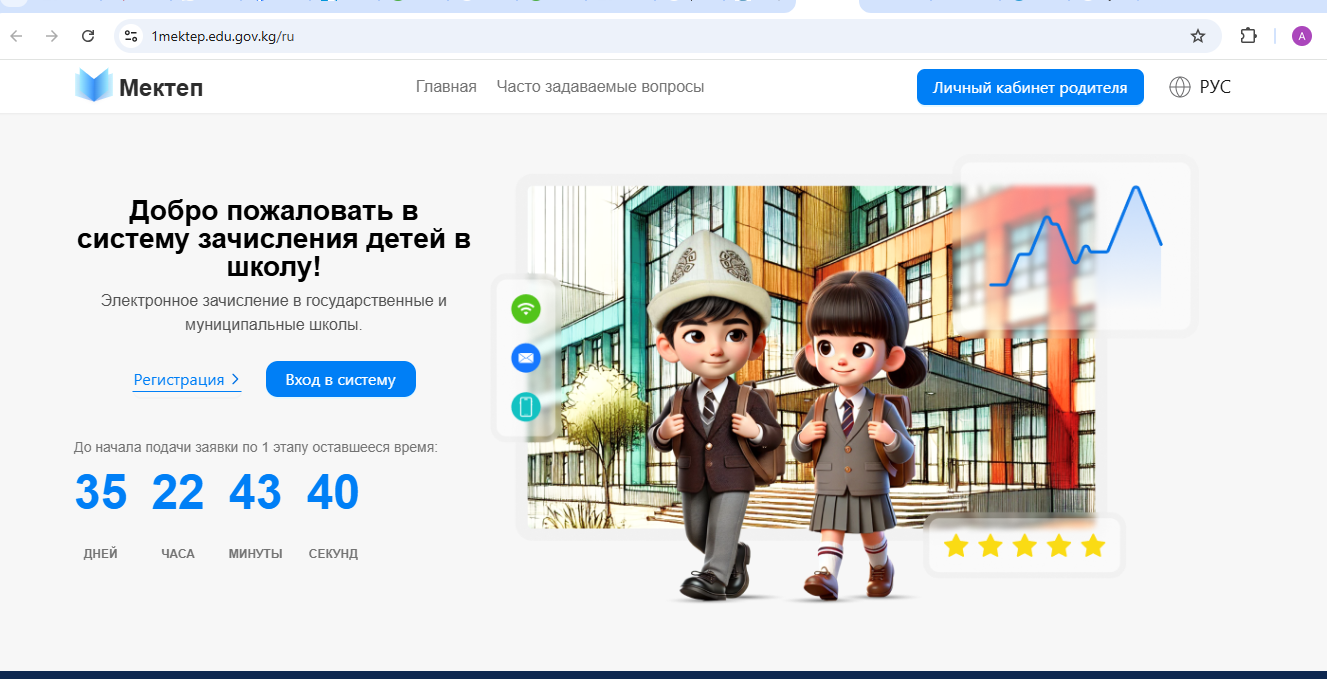1327x679 pixels.
Task: Click the chevron next to Регистрация
Action: (235, 379)
